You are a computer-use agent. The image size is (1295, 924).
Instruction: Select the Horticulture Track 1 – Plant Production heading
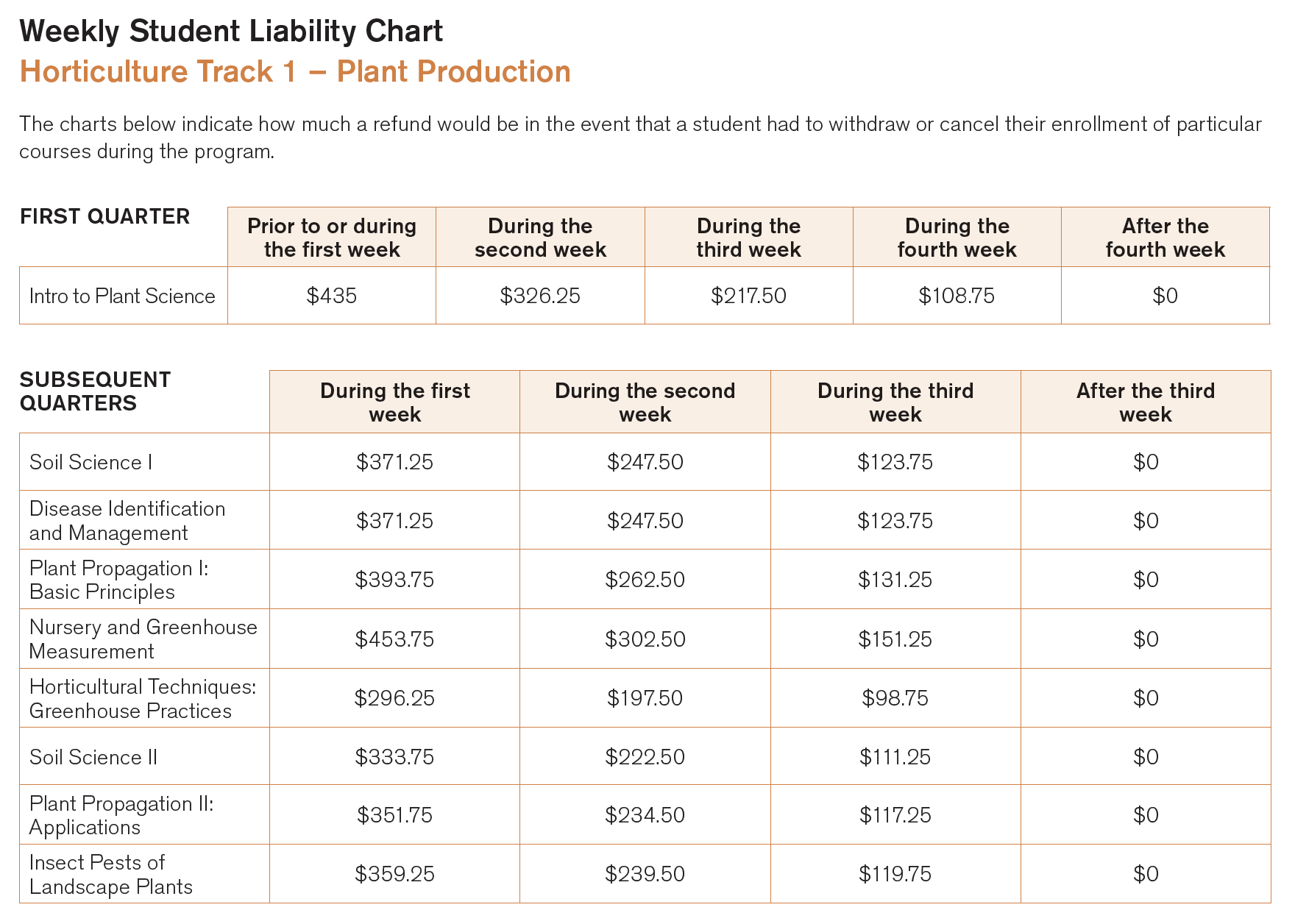click(x=295, y=71)
